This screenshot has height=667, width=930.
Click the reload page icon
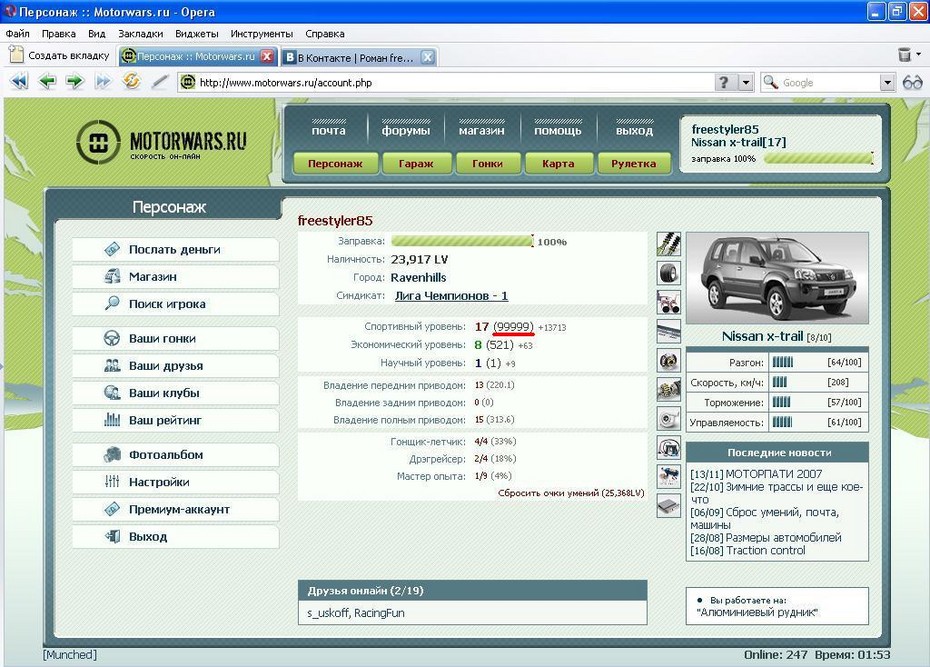(132, 81)
